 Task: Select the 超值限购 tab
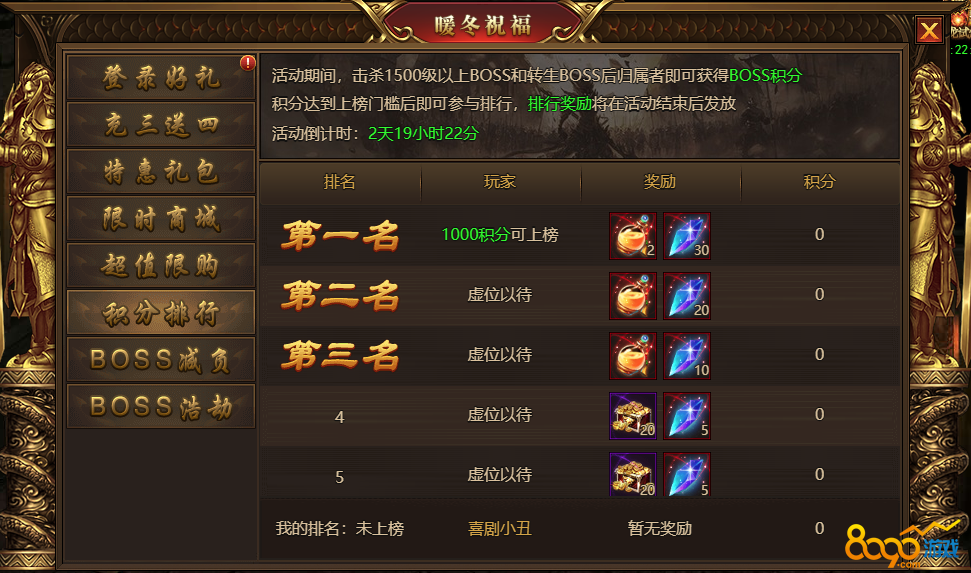(x=161, y=266)
